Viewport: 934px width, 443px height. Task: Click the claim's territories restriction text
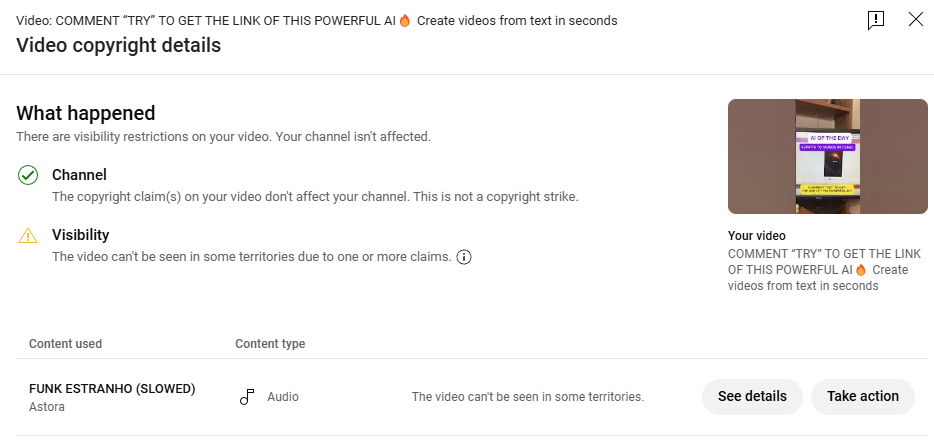pyautogui.click(x=528, y=397)
